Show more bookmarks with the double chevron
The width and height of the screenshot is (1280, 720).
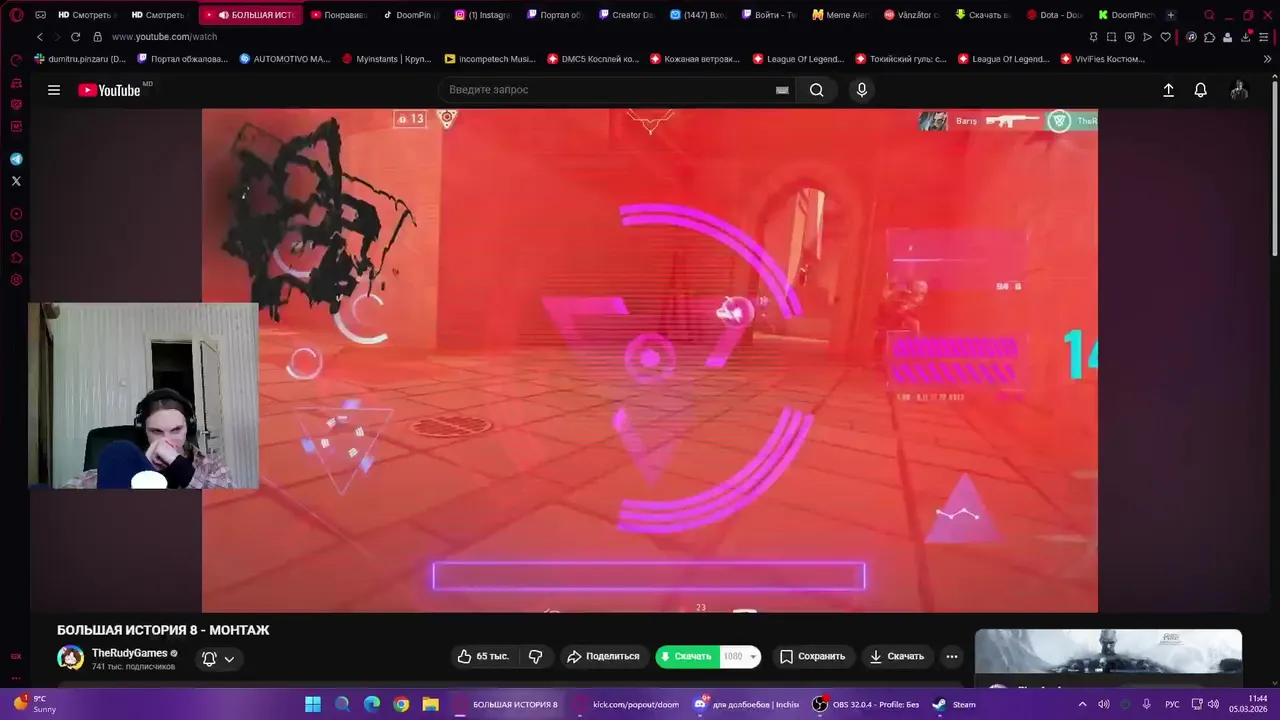click(1267, 59)
